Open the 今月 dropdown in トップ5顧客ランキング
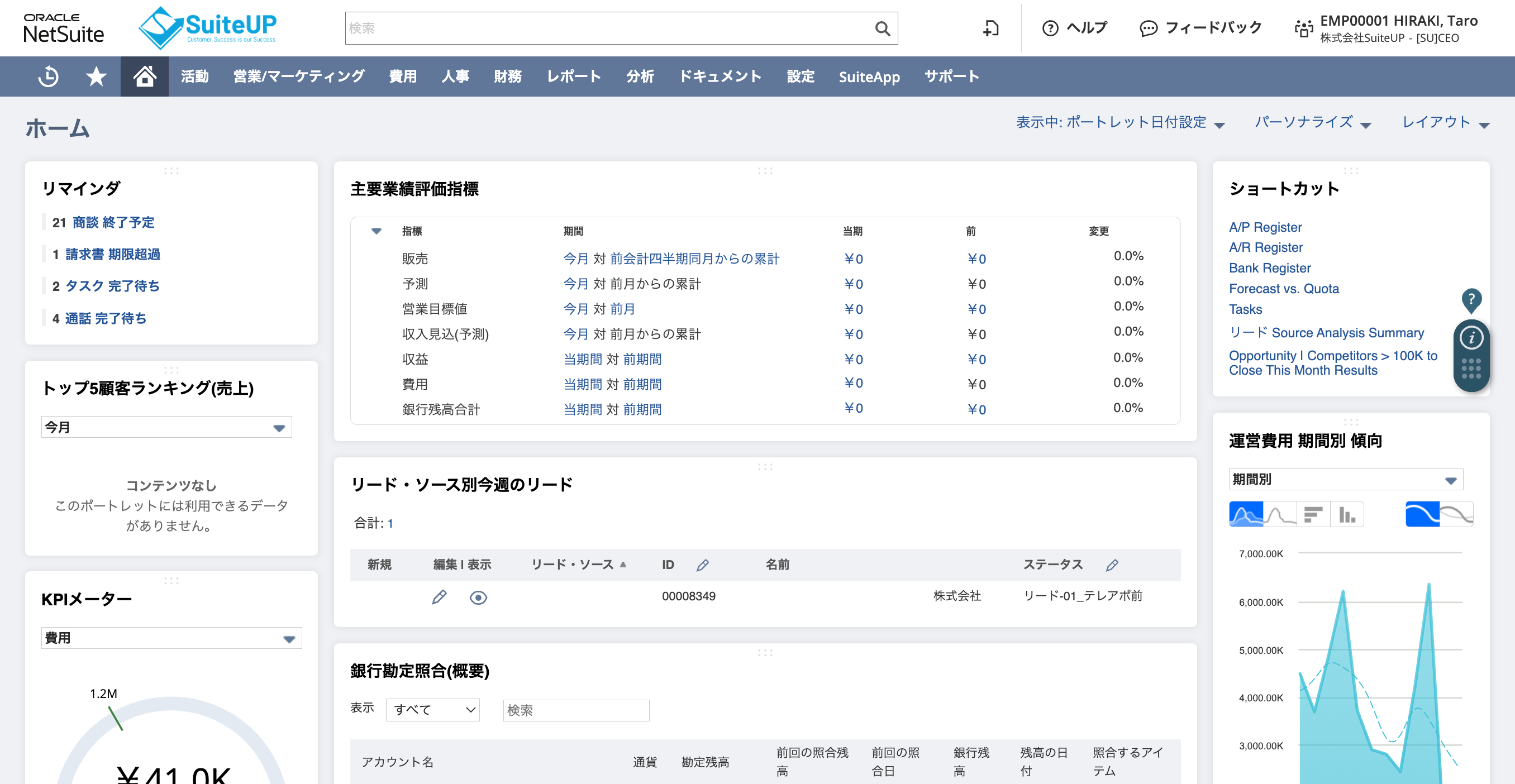Screen dimensions: 1515x784 coord(166,427)
